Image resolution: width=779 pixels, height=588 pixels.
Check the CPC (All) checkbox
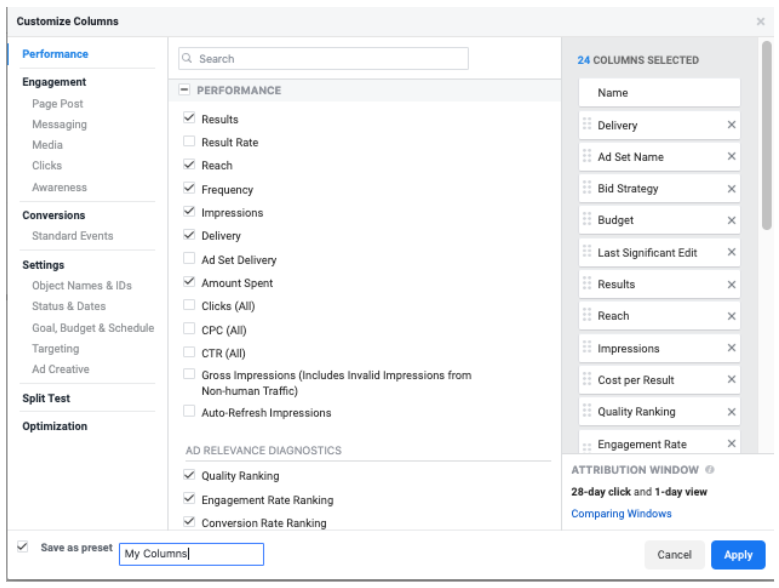189,330
